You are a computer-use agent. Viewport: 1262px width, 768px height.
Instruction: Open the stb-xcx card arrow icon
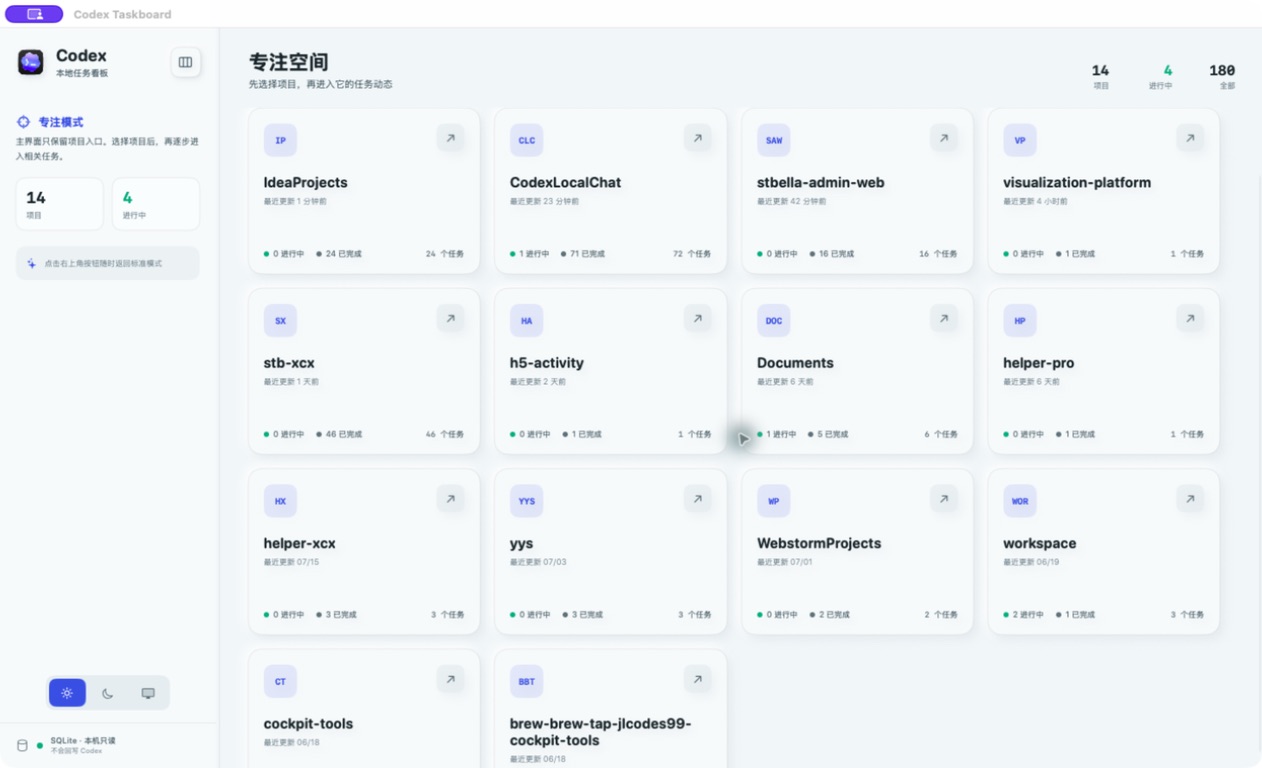[x=451, y=319]
